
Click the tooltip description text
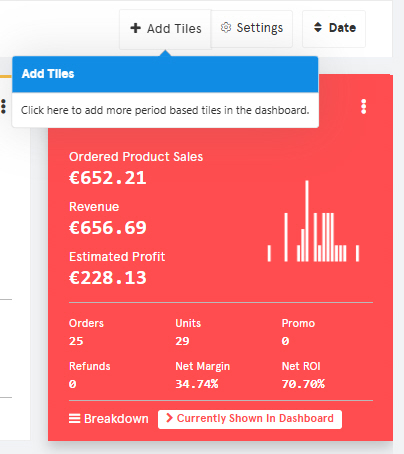(165, 110)
